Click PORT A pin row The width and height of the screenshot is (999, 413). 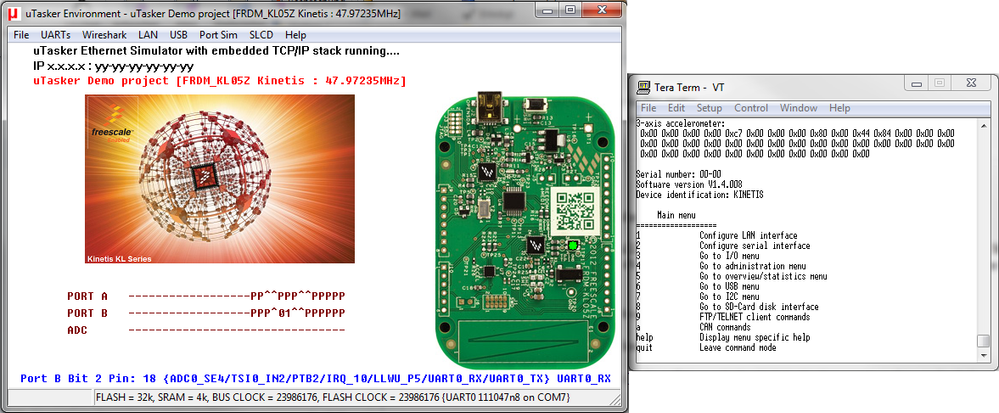coord(236,296)
